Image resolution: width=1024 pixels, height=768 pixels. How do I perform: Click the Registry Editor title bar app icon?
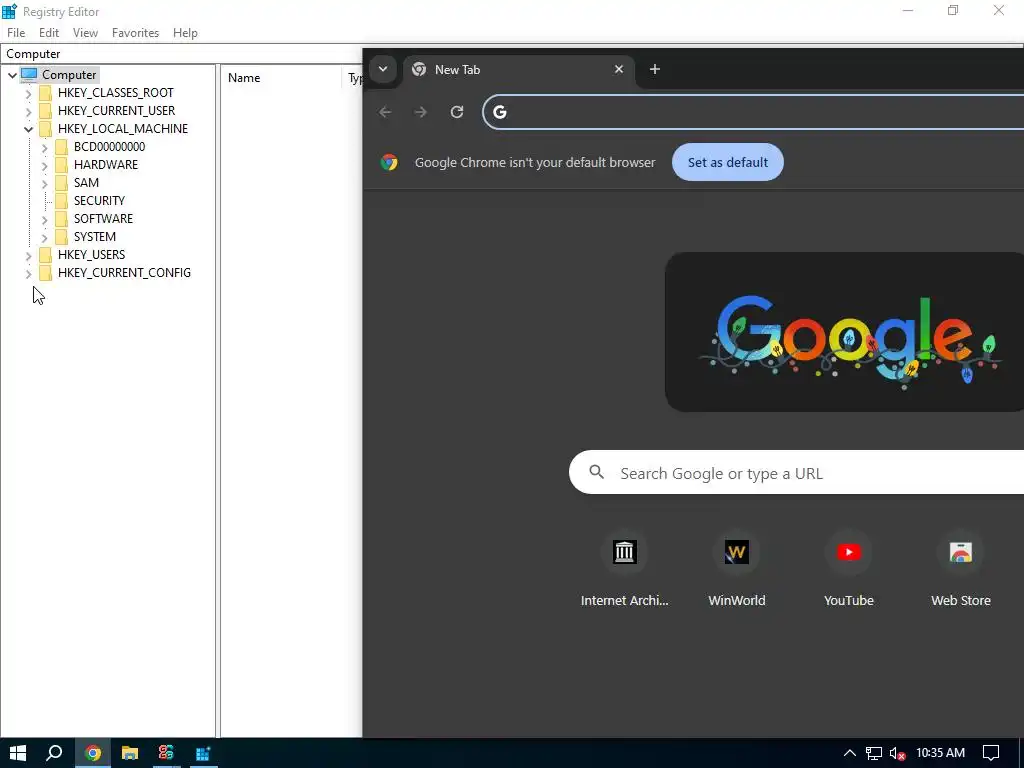click(9, 11)
